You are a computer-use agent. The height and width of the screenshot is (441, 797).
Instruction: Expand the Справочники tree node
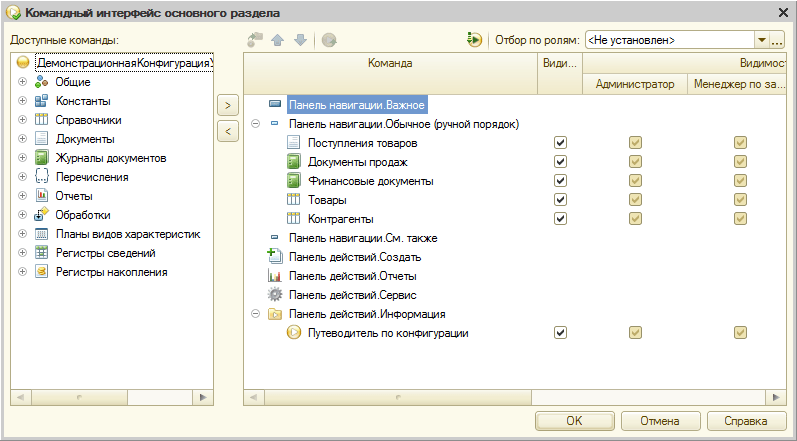(x=22, y=120)
